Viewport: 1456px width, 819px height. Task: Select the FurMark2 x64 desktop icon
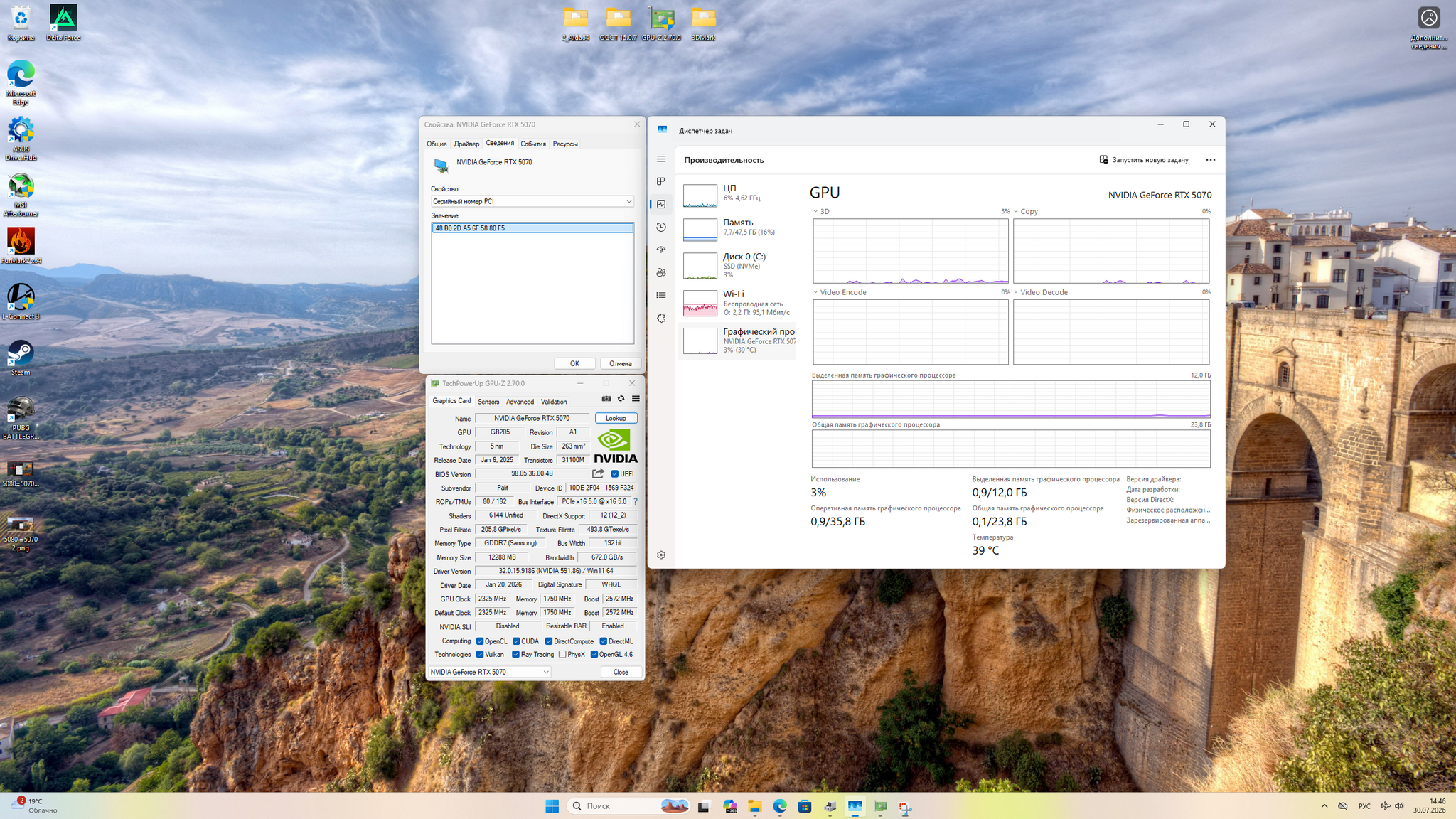pyautogui.click(x=21, y=246)
